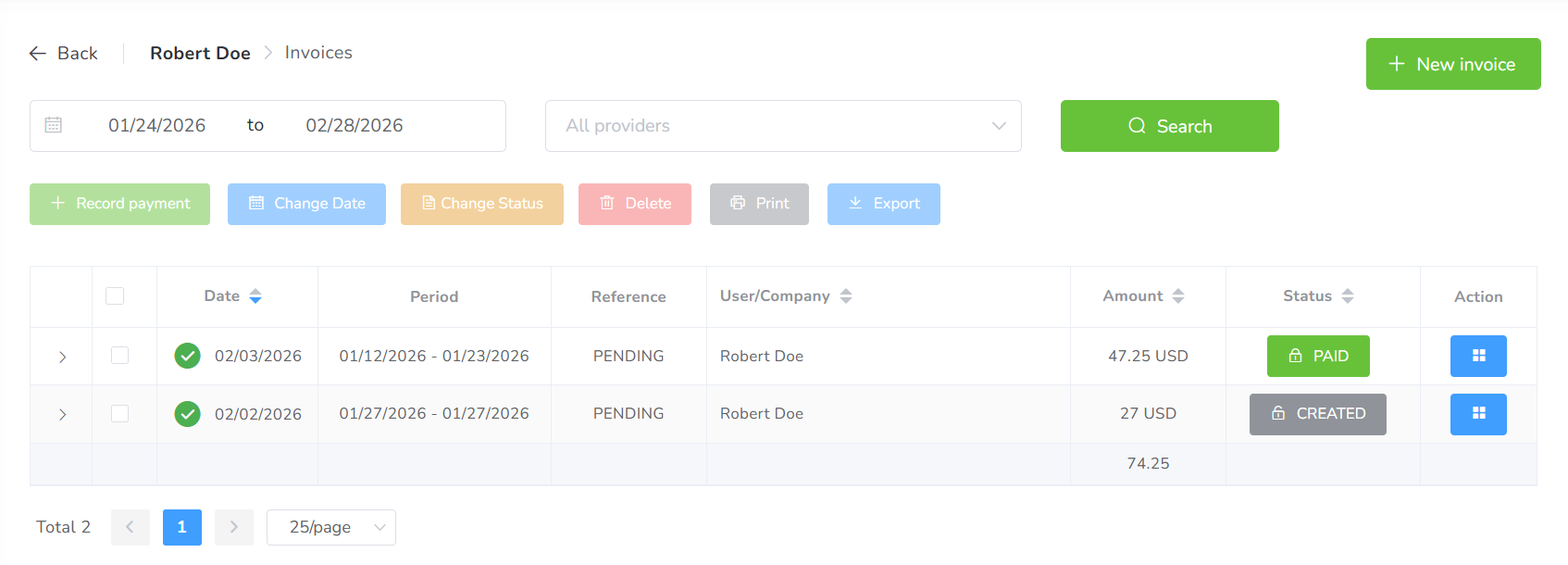Click the grid action icon for CREATED invoice
Image resolution: width=1568 pixels, height=565 pixels.
point(1477,414)
